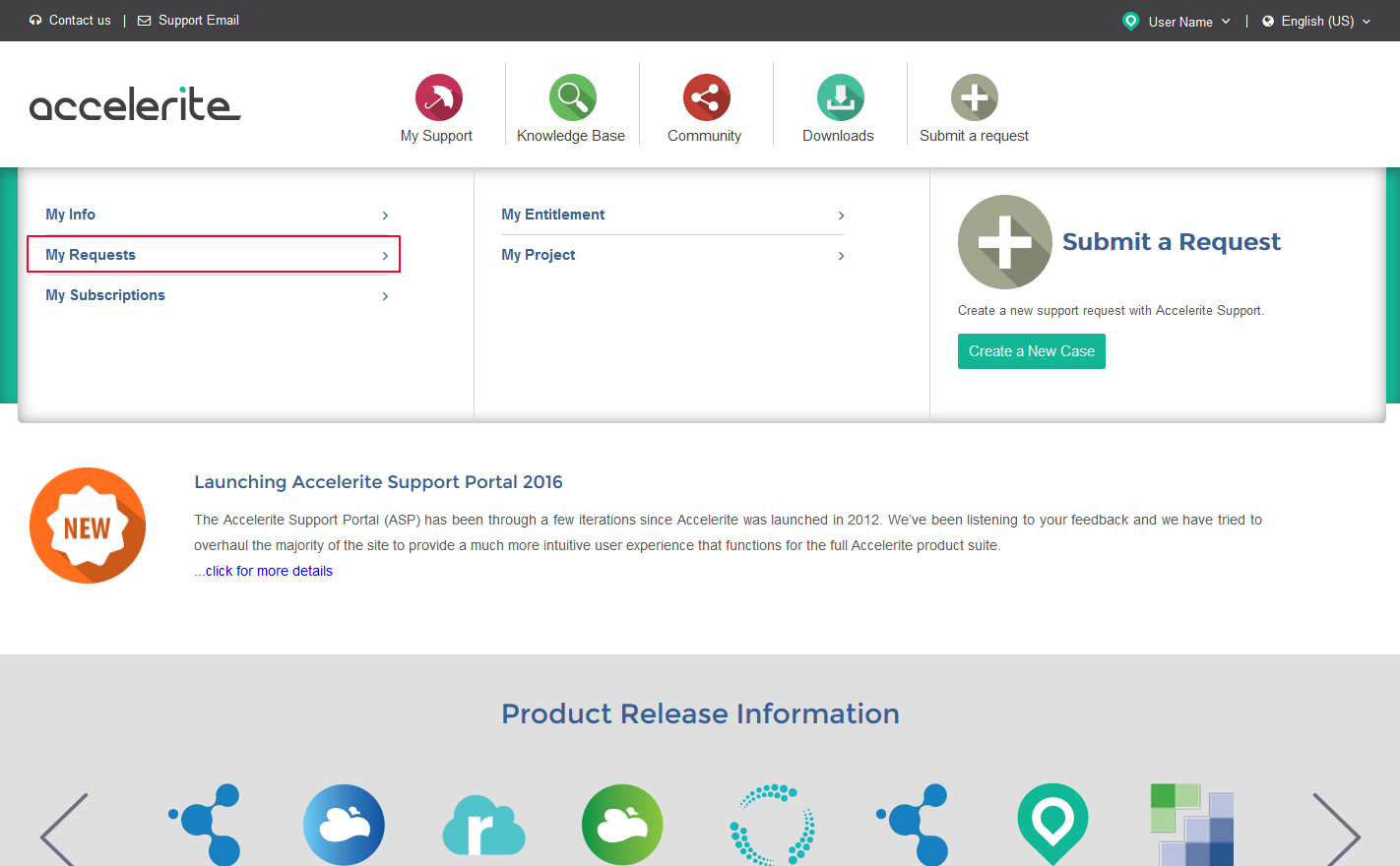Click the large Submit a Request plus icon
1400x866 pixels.
pos(1005,242)
